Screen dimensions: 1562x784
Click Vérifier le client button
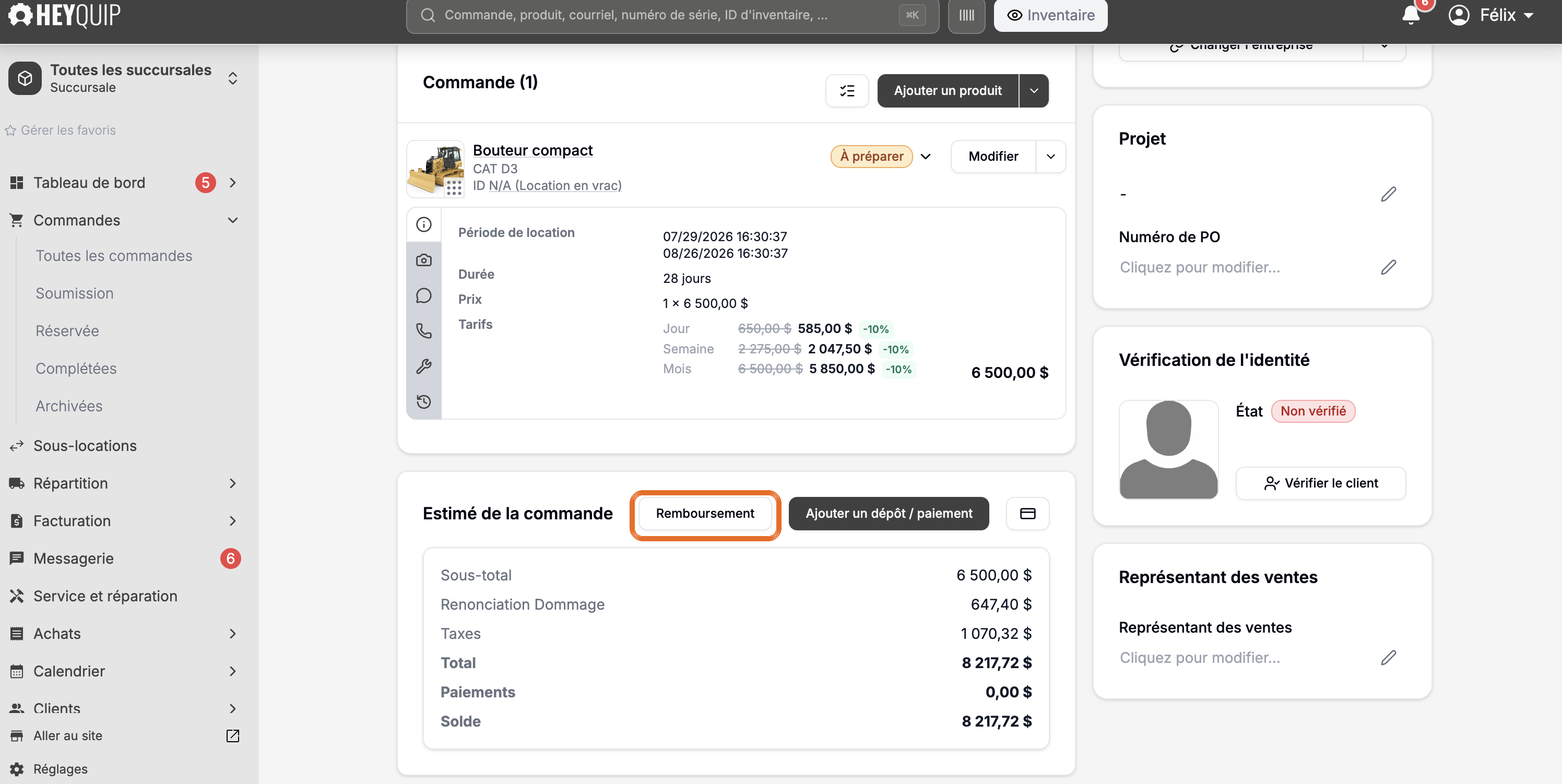[x=1321, y=483]
